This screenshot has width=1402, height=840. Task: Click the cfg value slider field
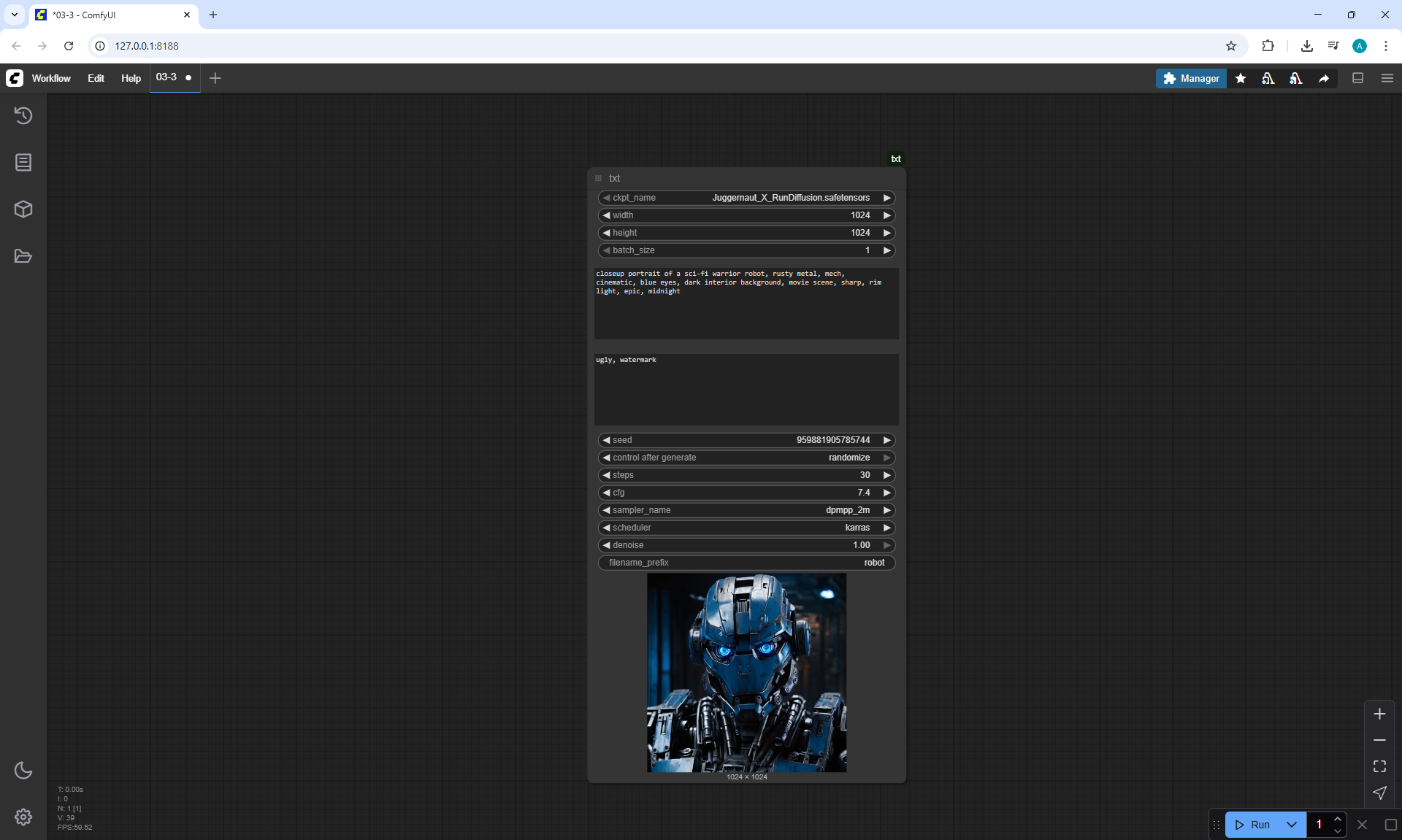[x=746, y=493]
